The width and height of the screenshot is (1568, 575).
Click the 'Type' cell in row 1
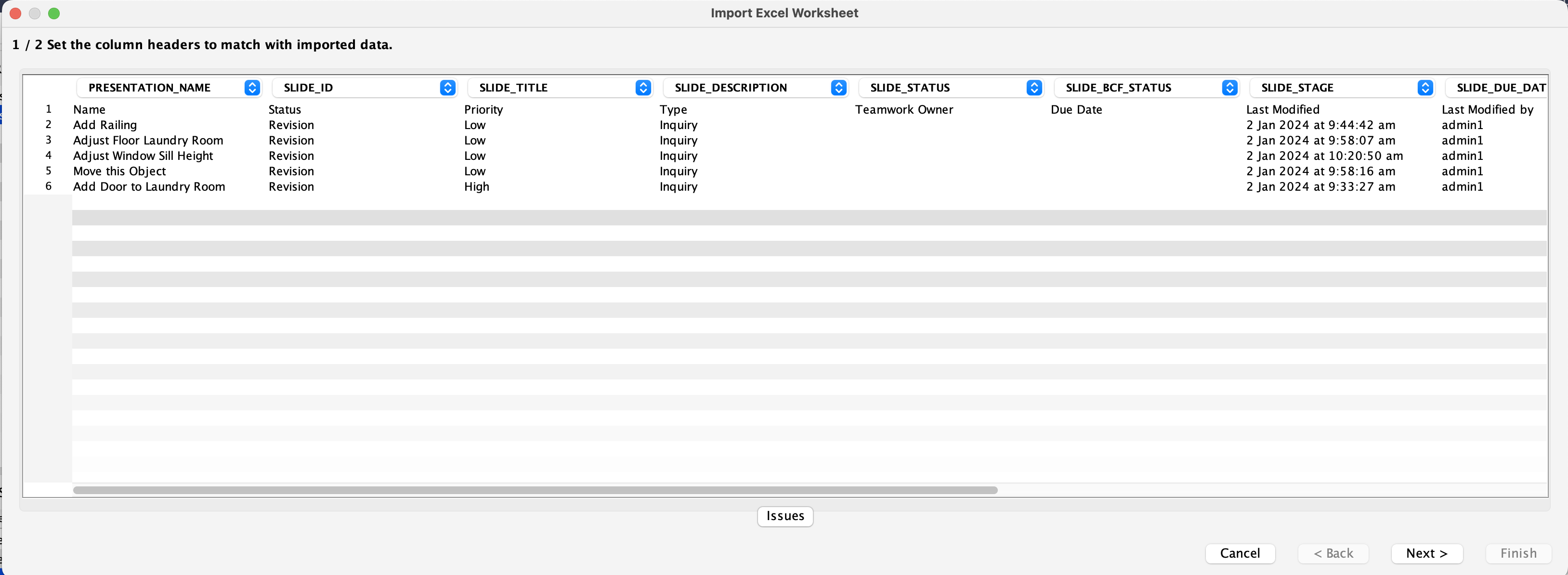click(x=673, y=109)
